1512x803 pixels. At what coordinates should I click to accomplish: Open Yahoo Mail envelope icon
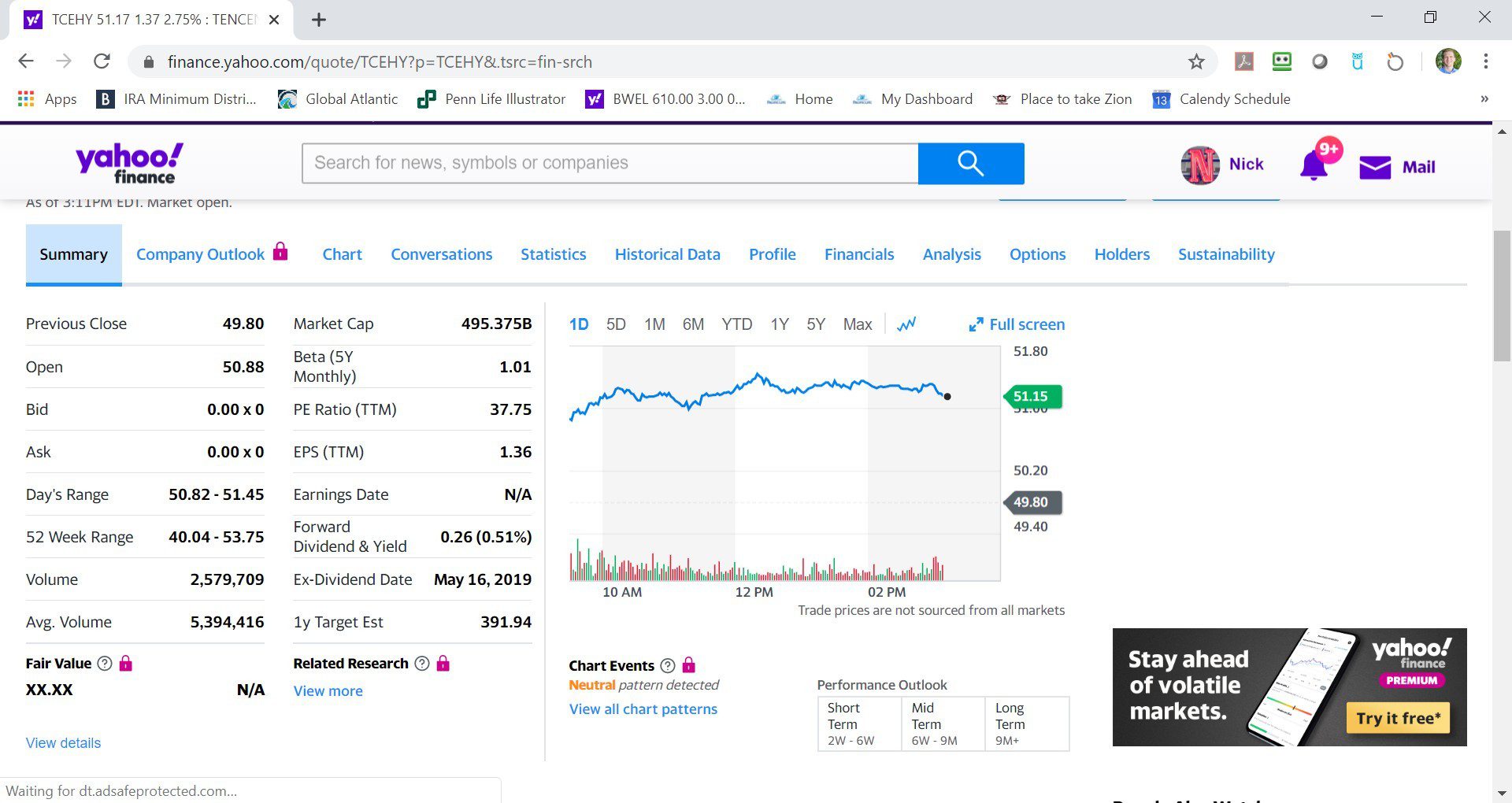tap(1375, 167)
